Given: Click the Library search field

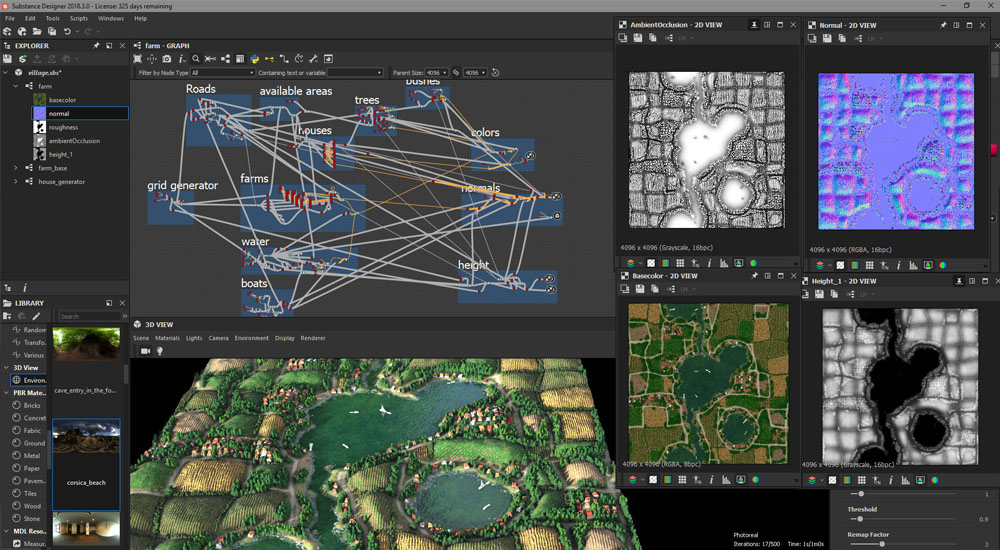Looking at the screenshot, I should coord(89,316).
